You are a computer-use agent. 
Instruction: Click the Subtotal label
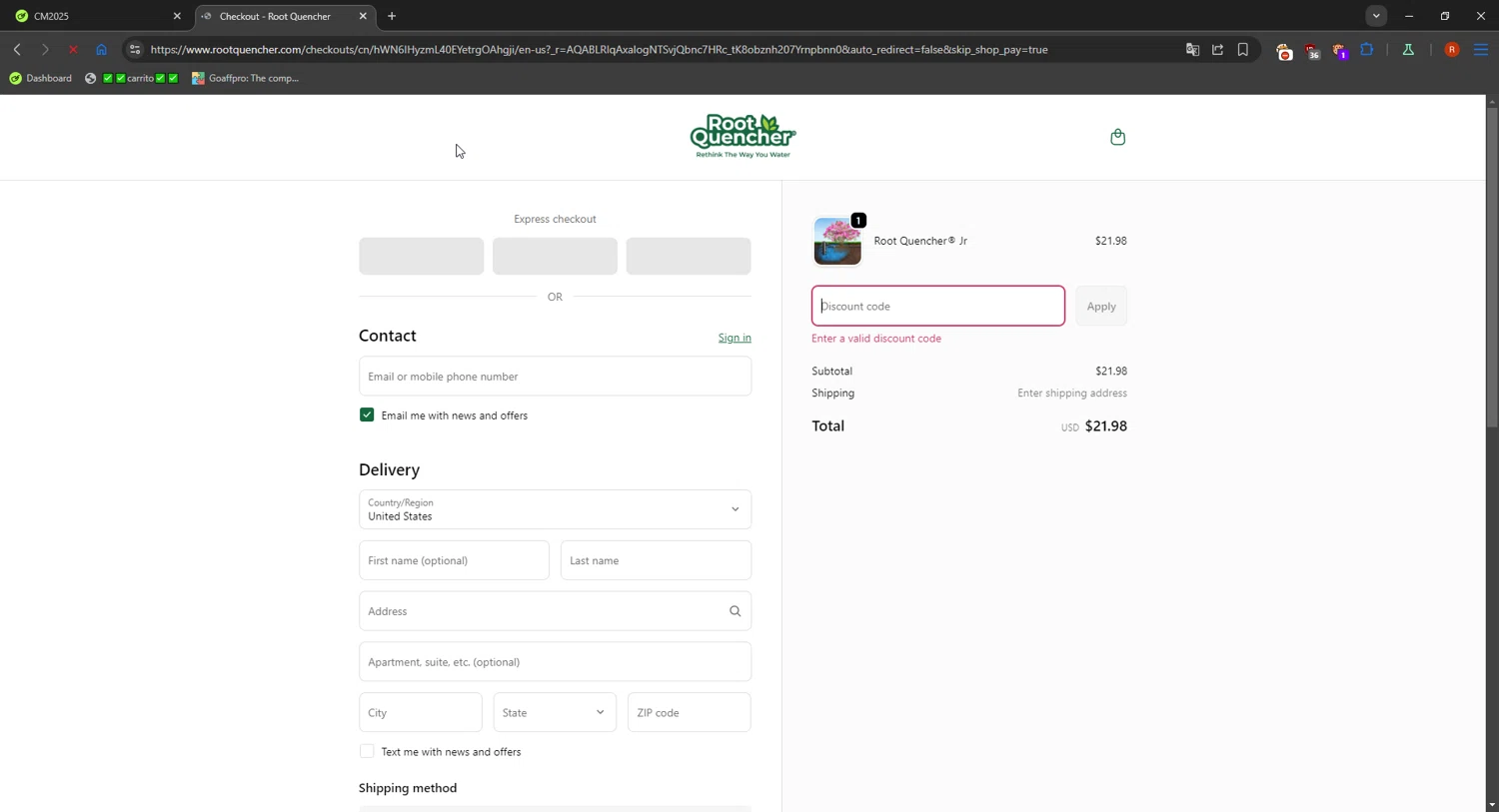[x=832, y=372]
